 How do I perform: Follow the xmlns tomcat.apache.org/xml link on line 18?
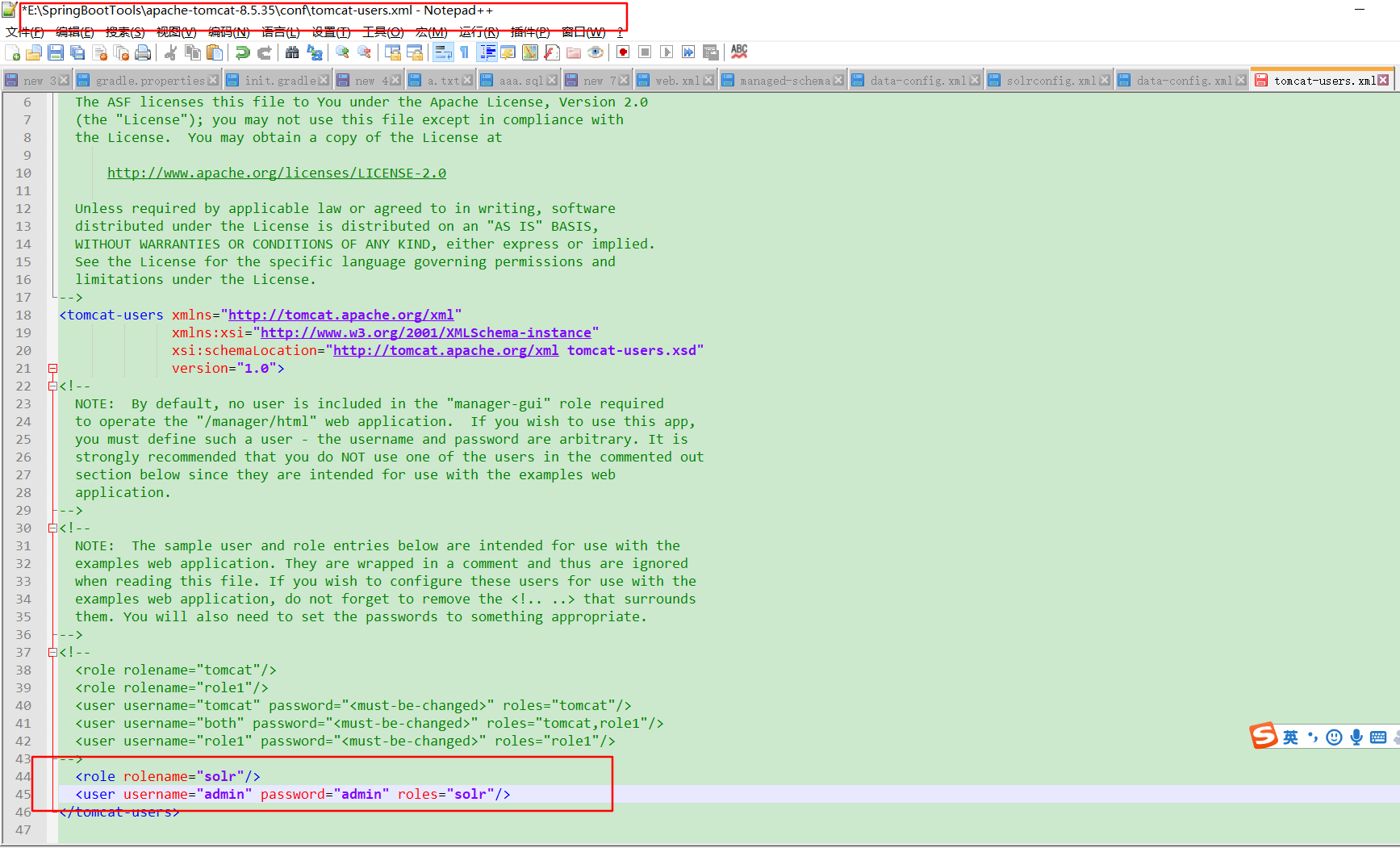[341, 315]
